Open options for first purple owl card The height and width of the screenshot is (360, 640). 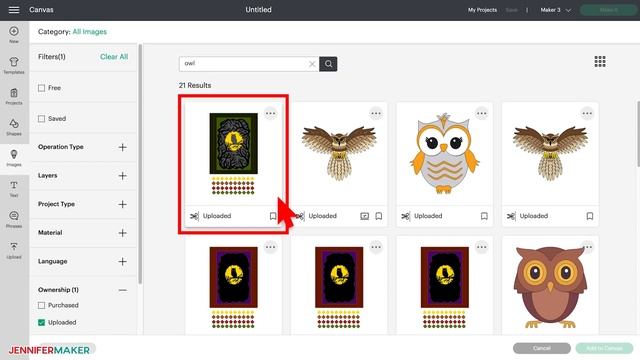tap(270, 247)
